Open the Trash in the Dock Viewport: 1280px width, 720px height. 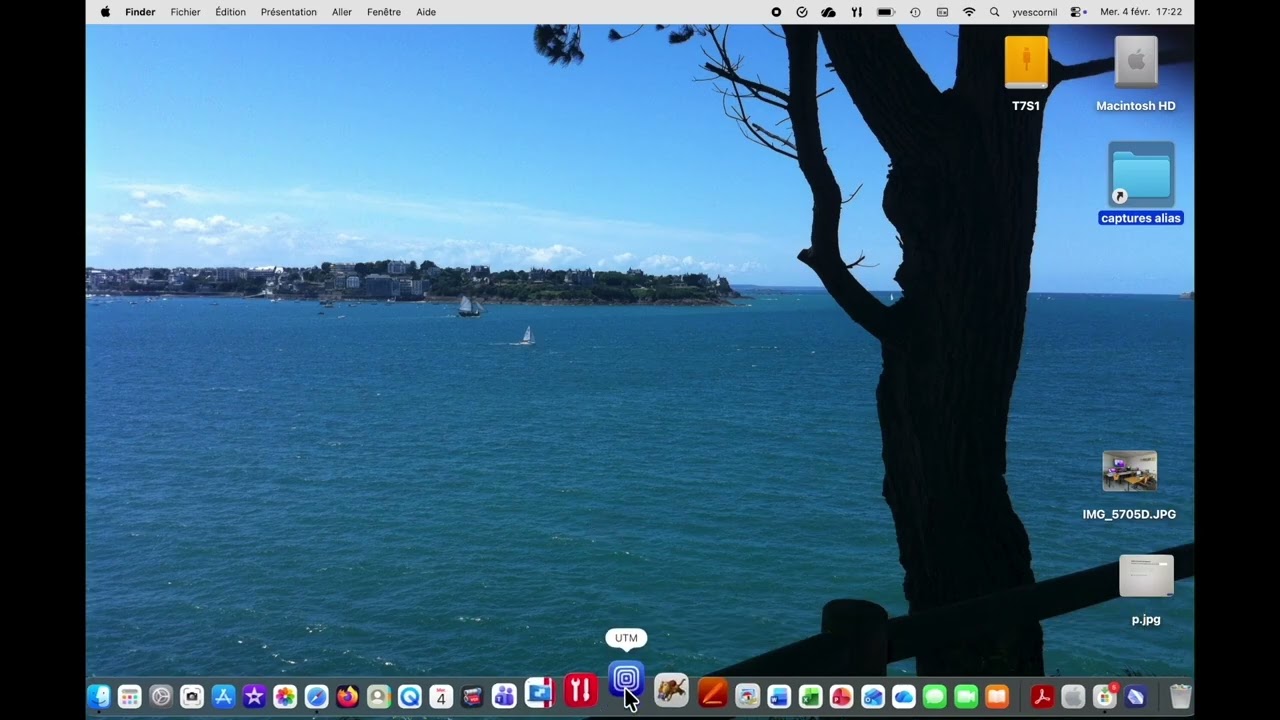1180,697
